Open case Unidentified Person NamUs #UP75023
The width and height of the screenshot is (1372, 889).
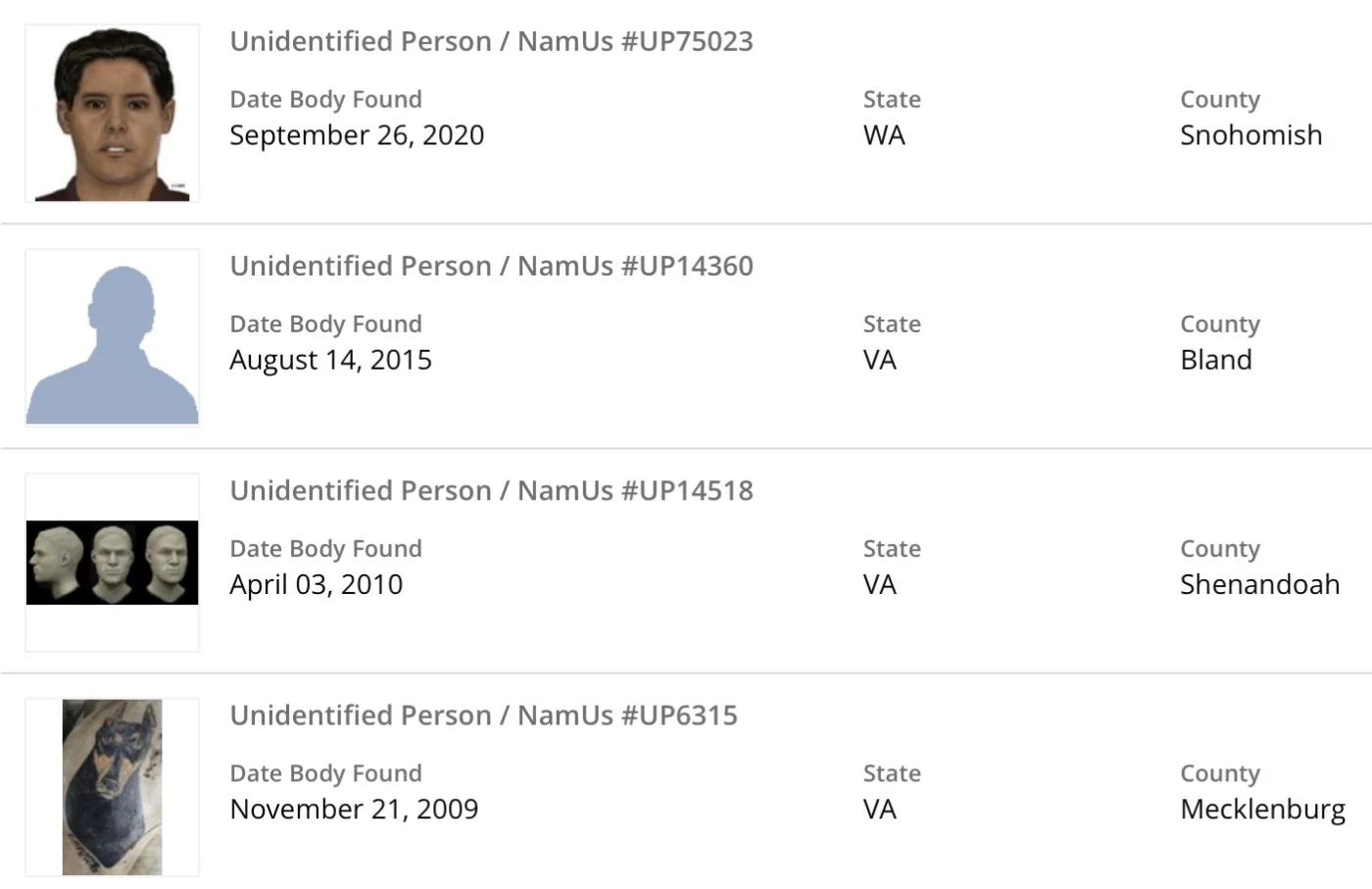pos(491,41)
